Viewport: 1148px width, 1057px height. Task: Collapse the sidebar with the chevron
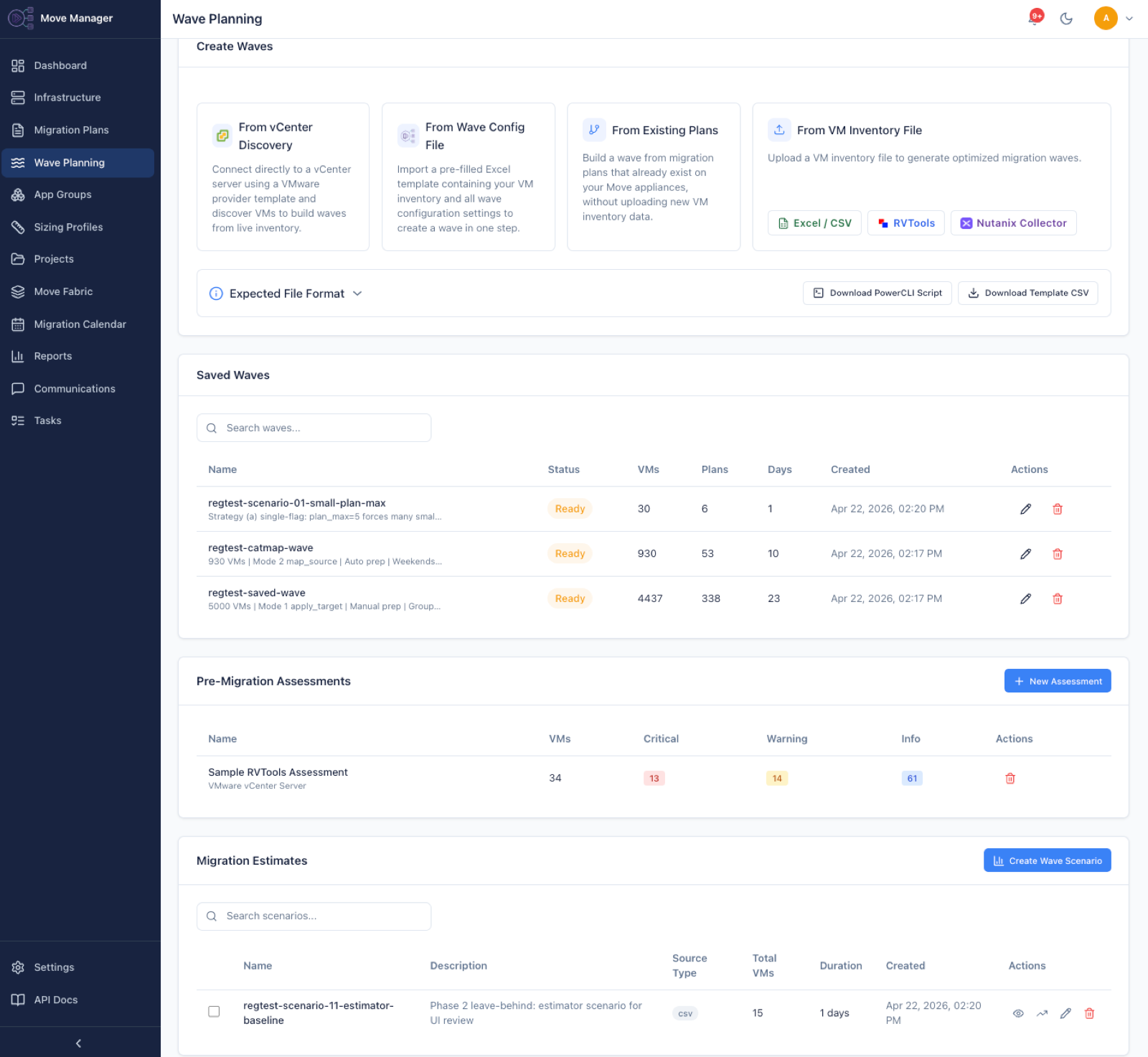78,1043
